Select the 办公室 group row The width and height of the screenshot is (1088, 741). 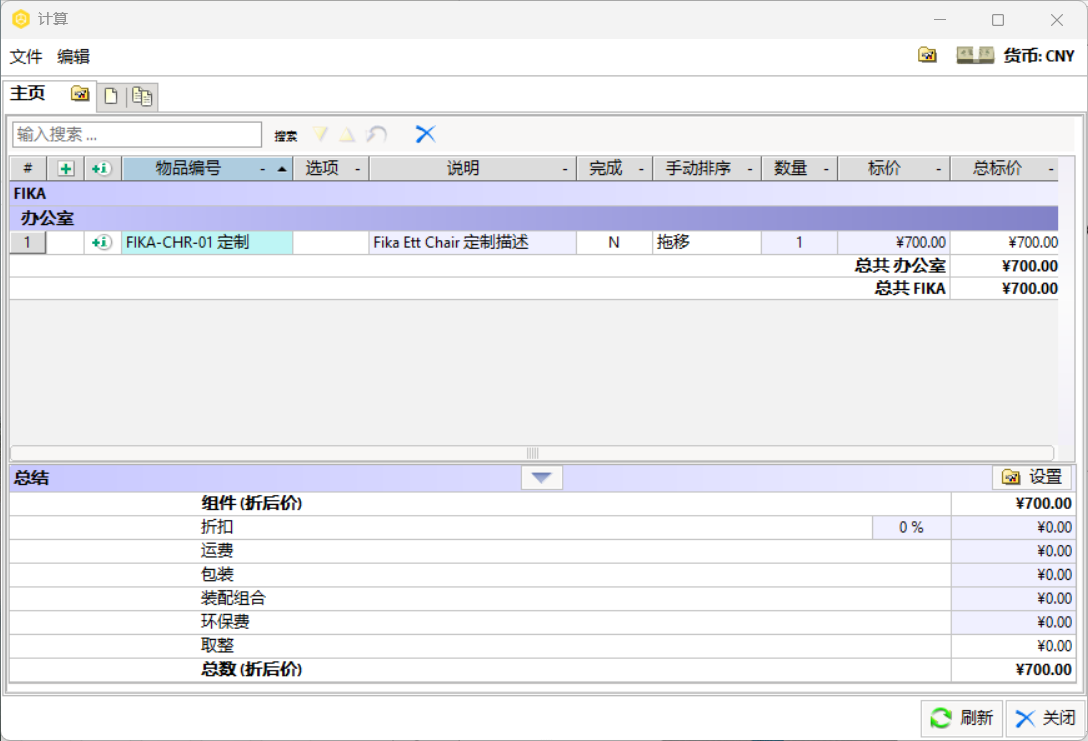(534, 218)
